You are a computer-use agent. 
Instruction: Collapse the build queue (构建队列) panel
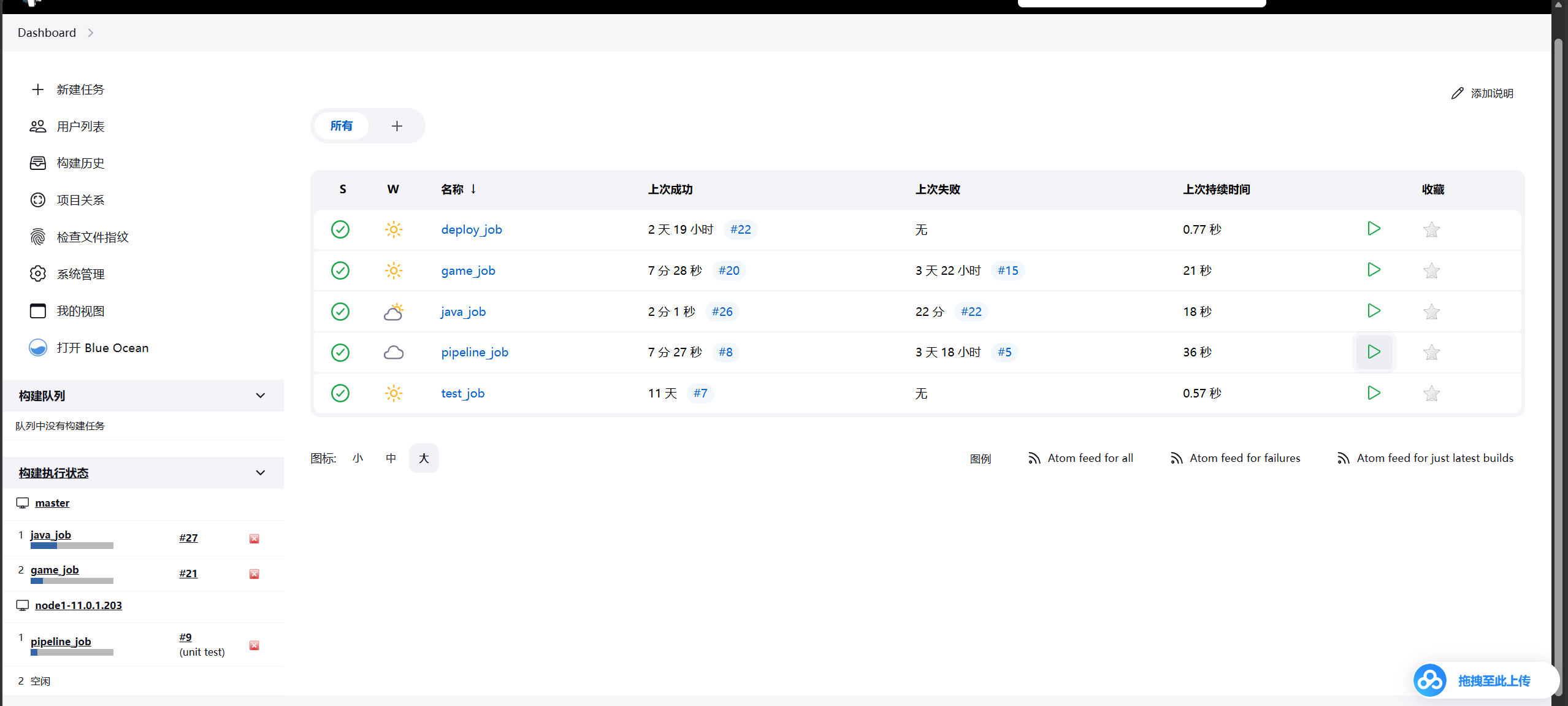pos(261,396)
